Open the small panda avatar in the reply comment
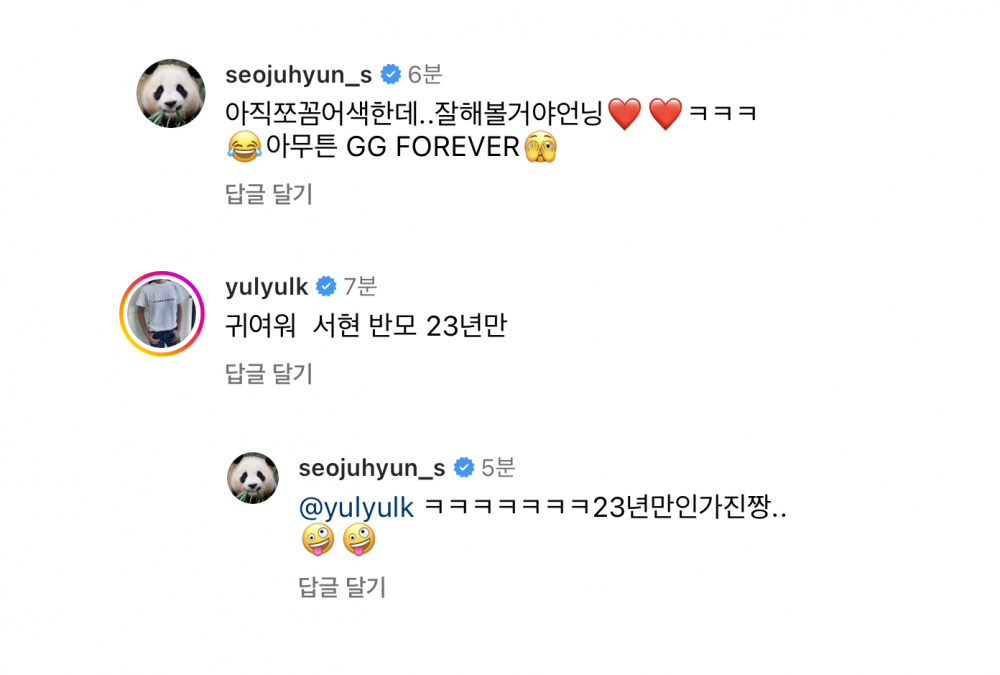 click(x=253, y=478)
